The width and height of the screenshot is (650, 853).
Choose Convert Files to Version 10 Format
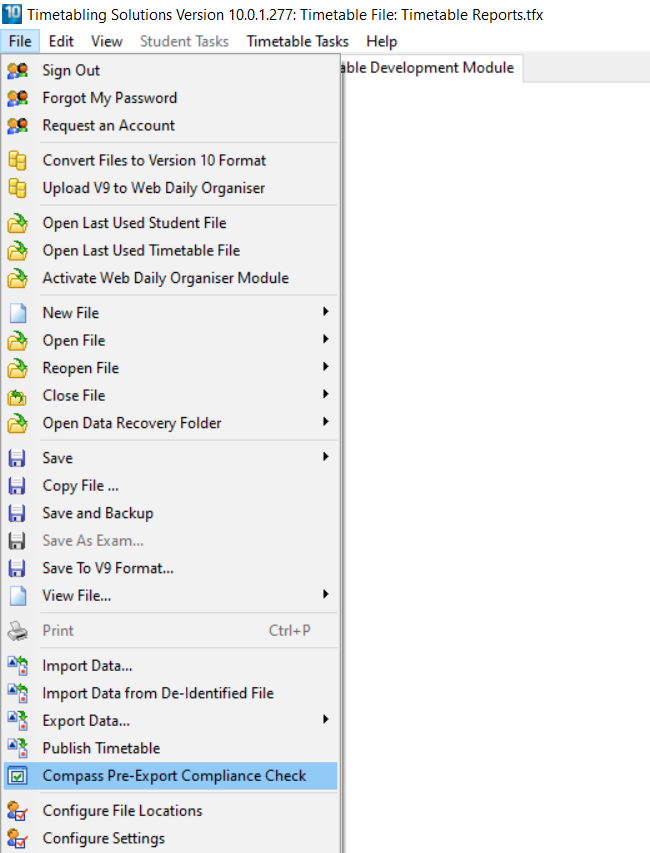point(170,160)
